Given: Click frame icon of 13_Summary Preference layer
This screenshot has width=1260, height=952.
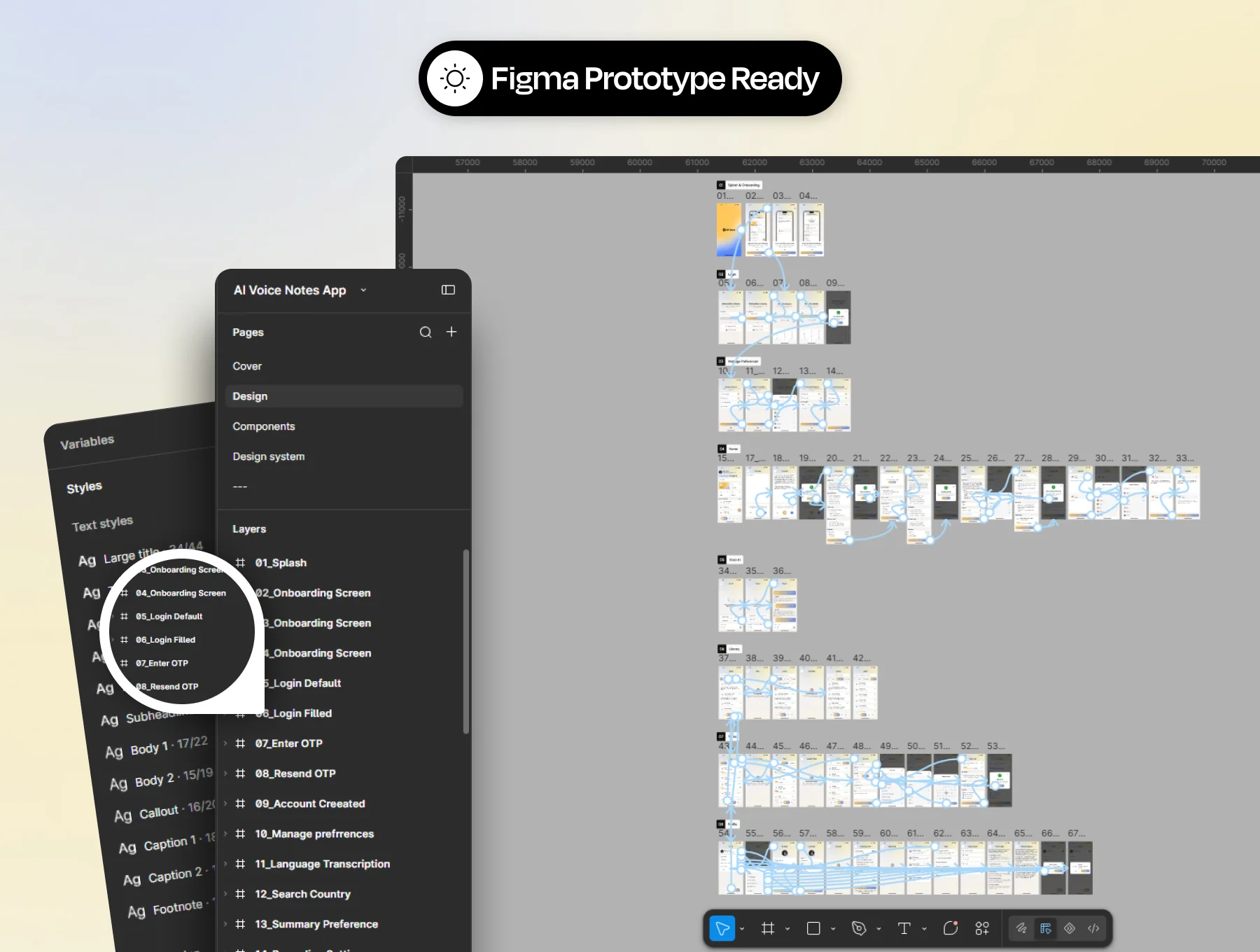Looking at the screenshot, I should tap(240, 924).
